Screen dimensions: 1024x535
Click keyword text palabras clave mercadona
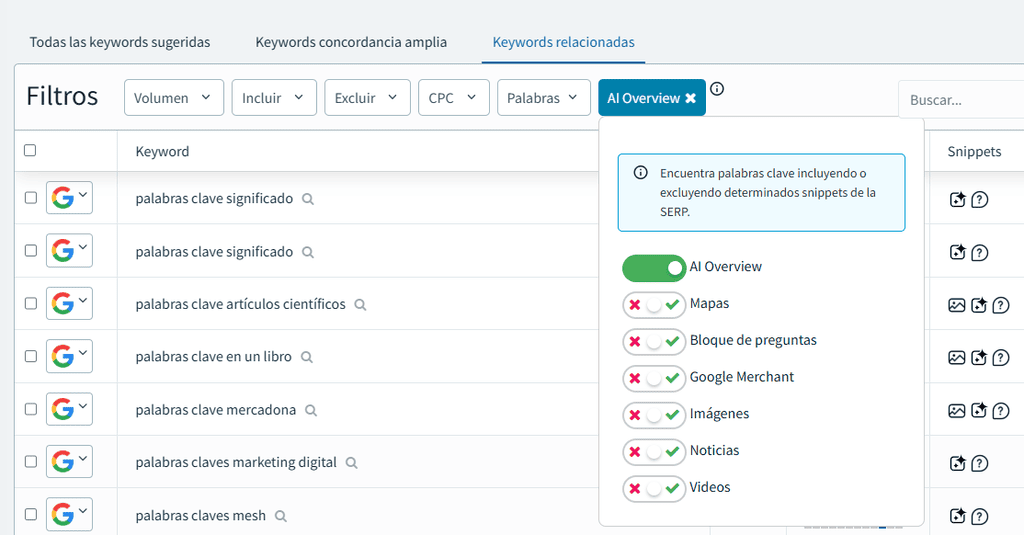click(x=216, y=410)
